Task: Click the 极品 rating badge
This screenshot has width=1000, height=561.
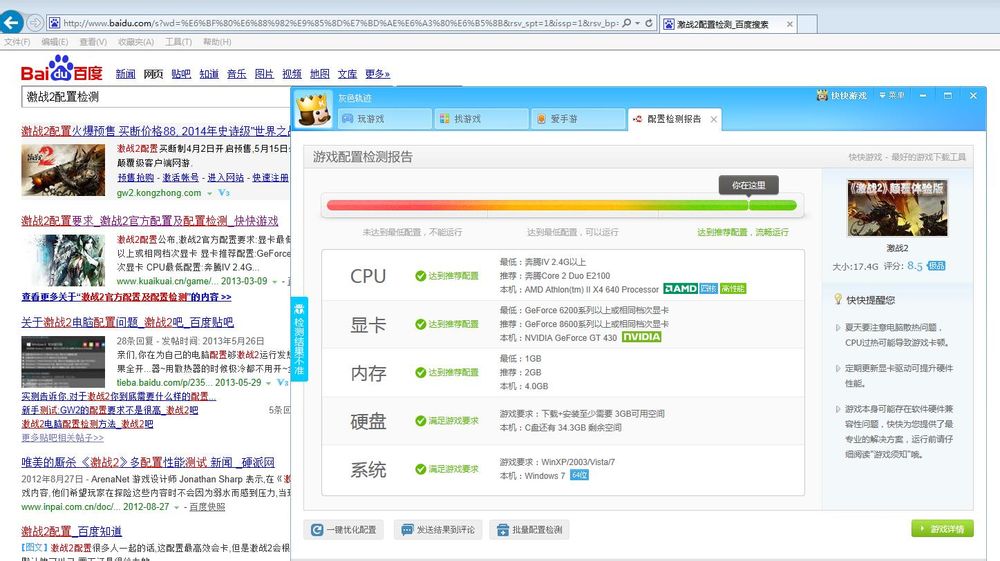Action: pos(936,266)
